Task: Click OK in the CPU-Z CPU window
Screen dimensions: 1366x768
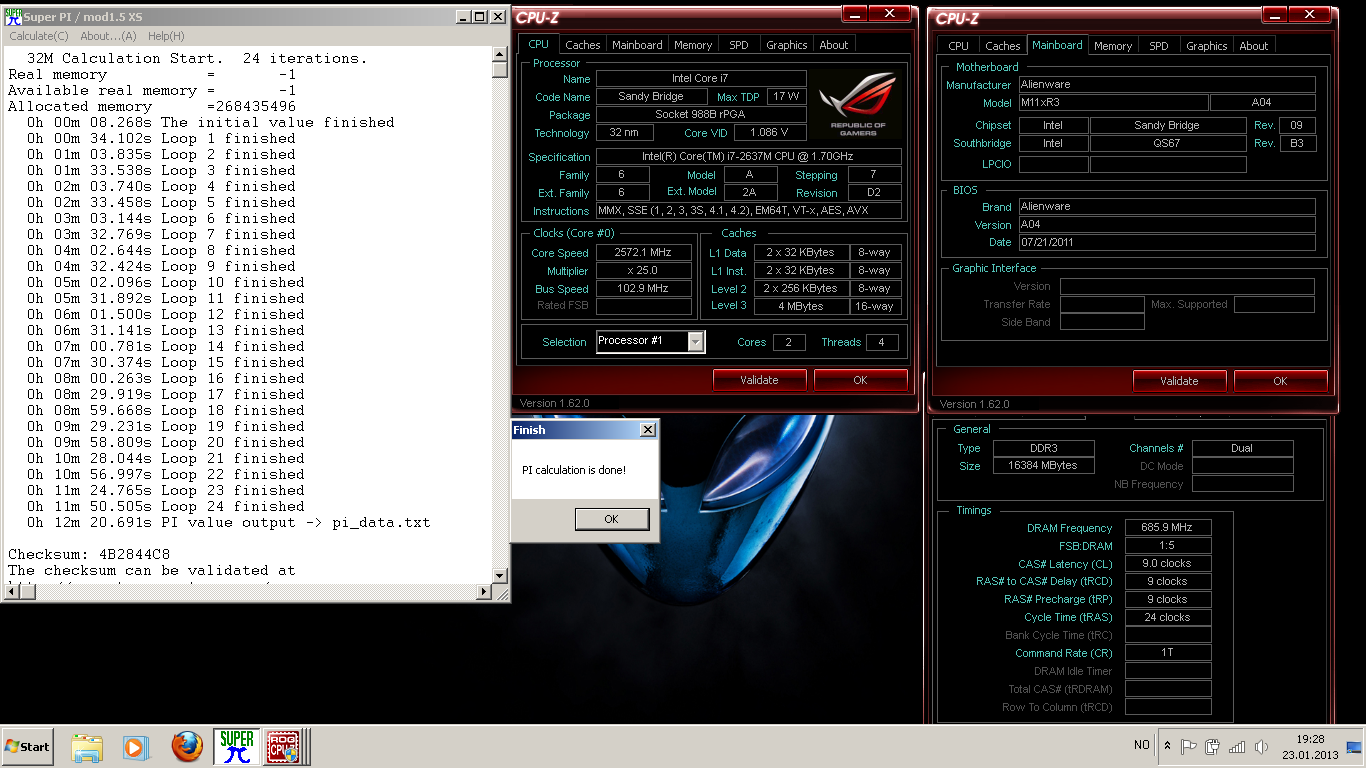Action: click(860, 380)
